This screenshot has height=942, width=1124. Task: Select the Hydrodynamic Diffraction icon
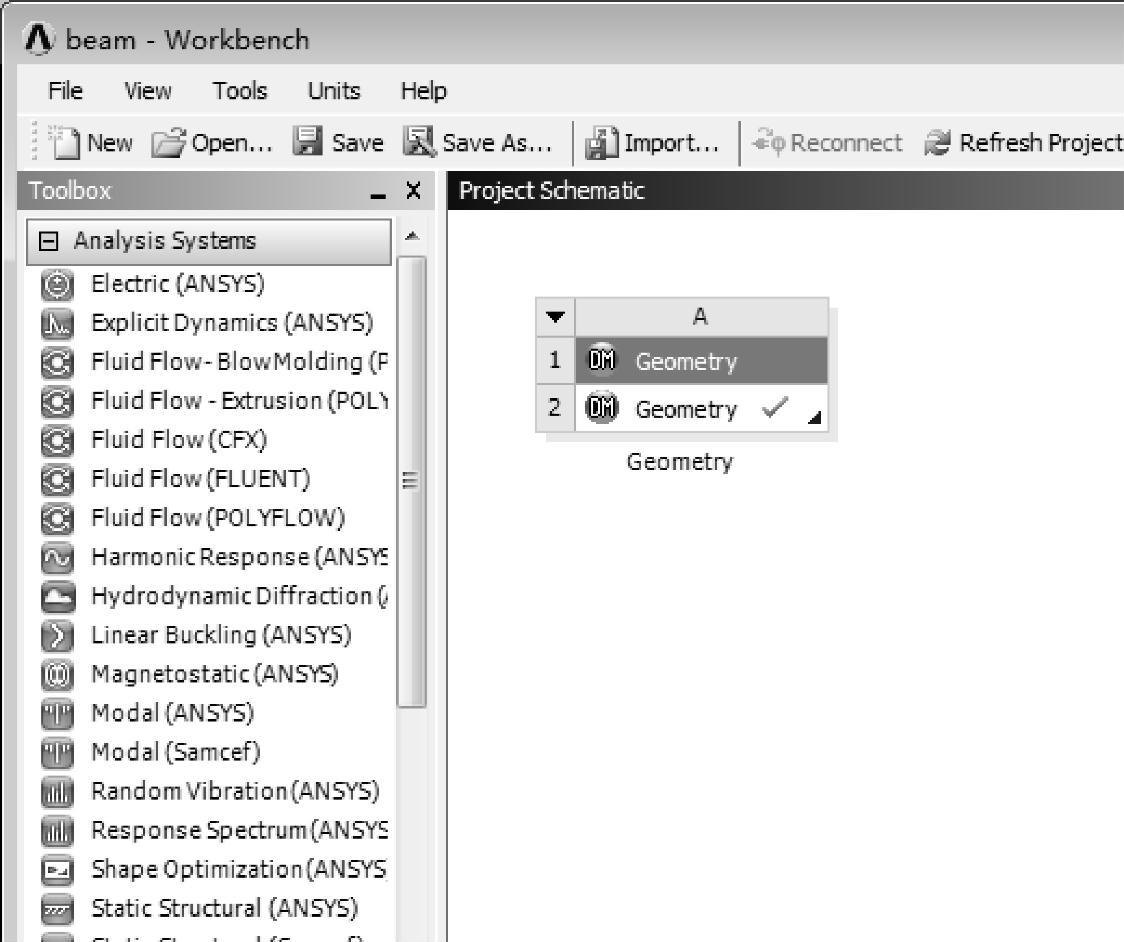coord(57,596)
